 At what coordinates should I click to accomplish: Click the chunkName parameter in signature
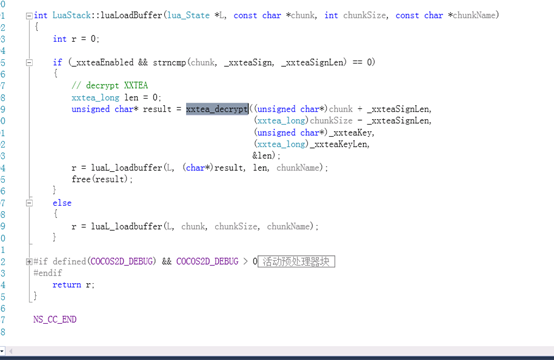[474, 15]
